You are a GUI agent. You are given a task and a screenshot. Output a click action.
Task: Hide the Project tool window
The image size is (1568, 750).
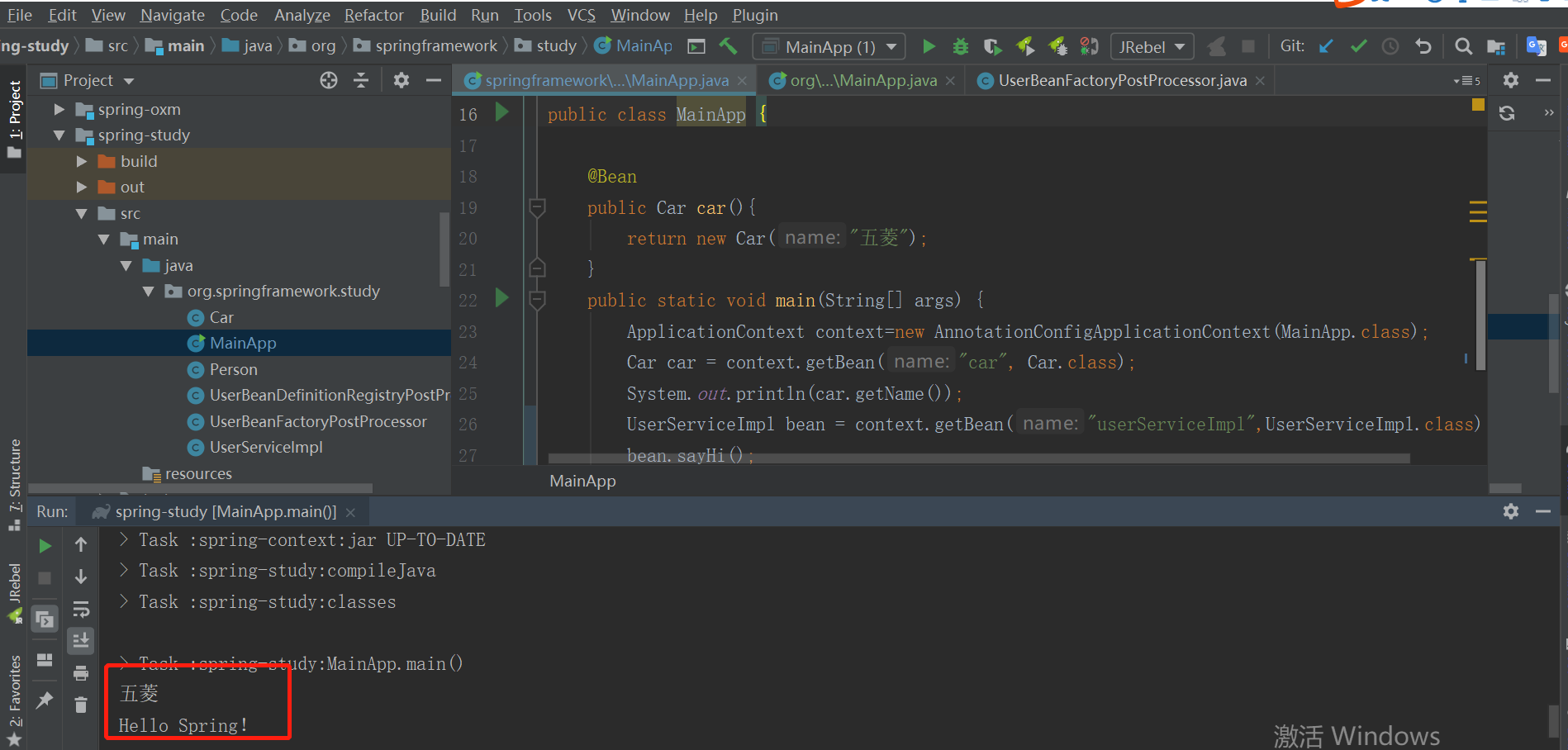[434, 80]
